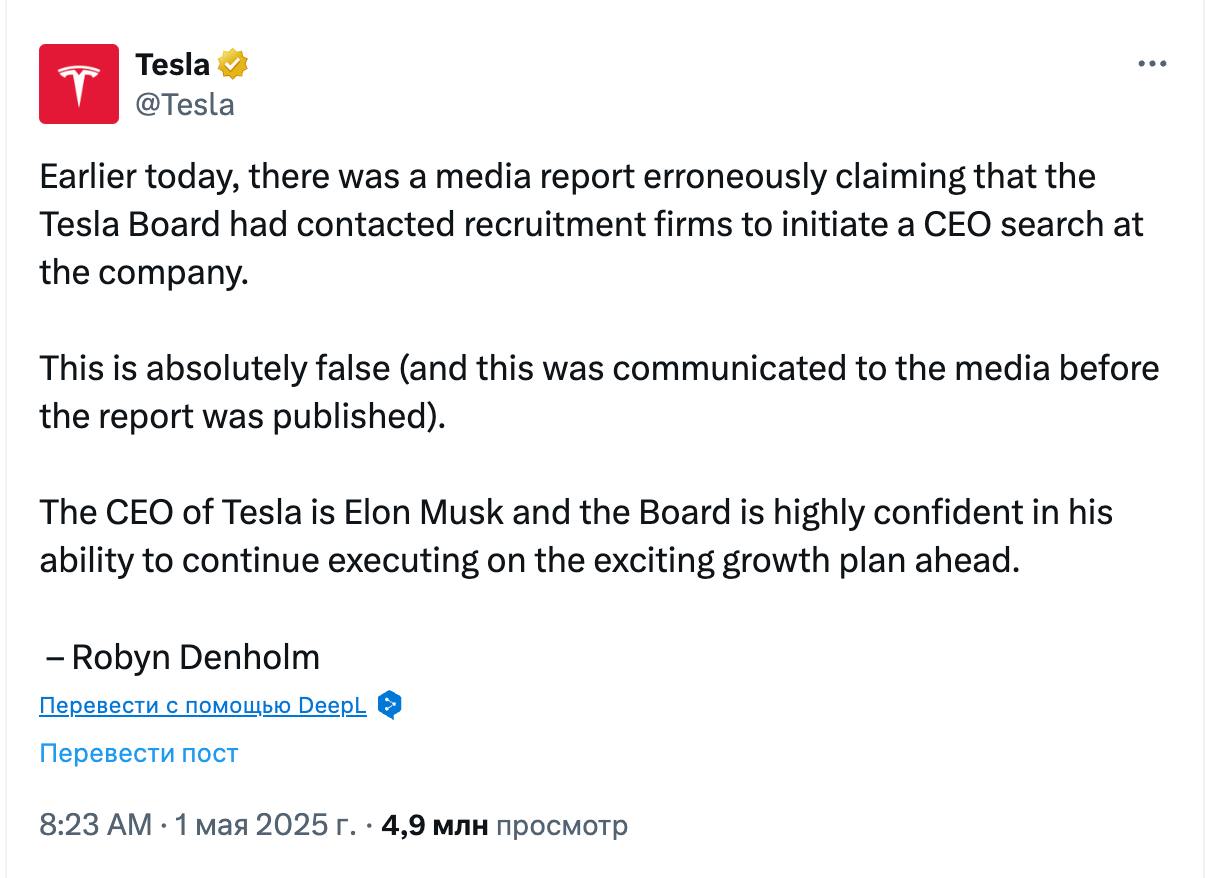1206x878 pixels.
Task: Click the gold verified badge
Action: (233, 65)
